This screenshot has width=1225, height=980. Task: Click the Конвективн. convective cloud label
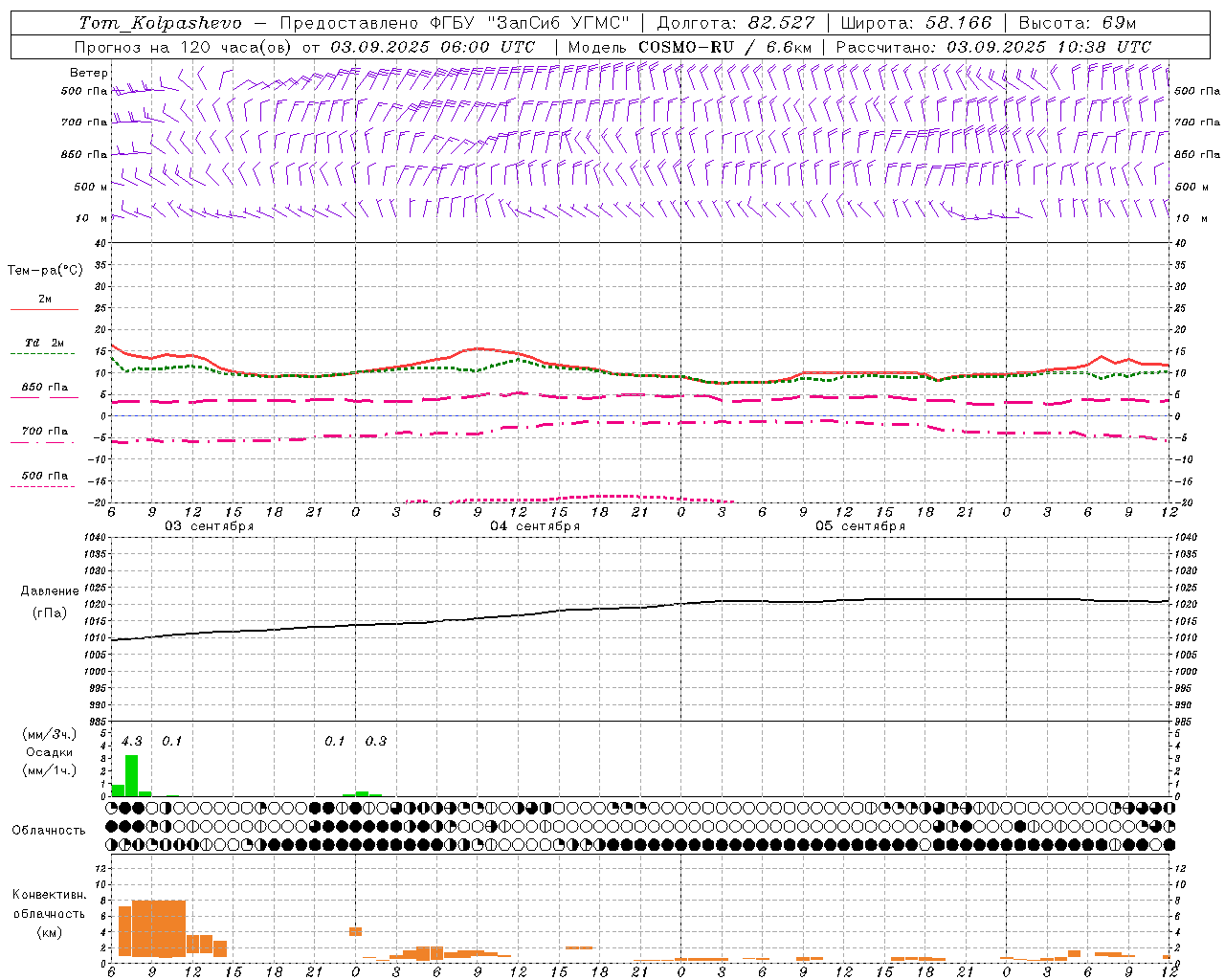click(49, 895)
